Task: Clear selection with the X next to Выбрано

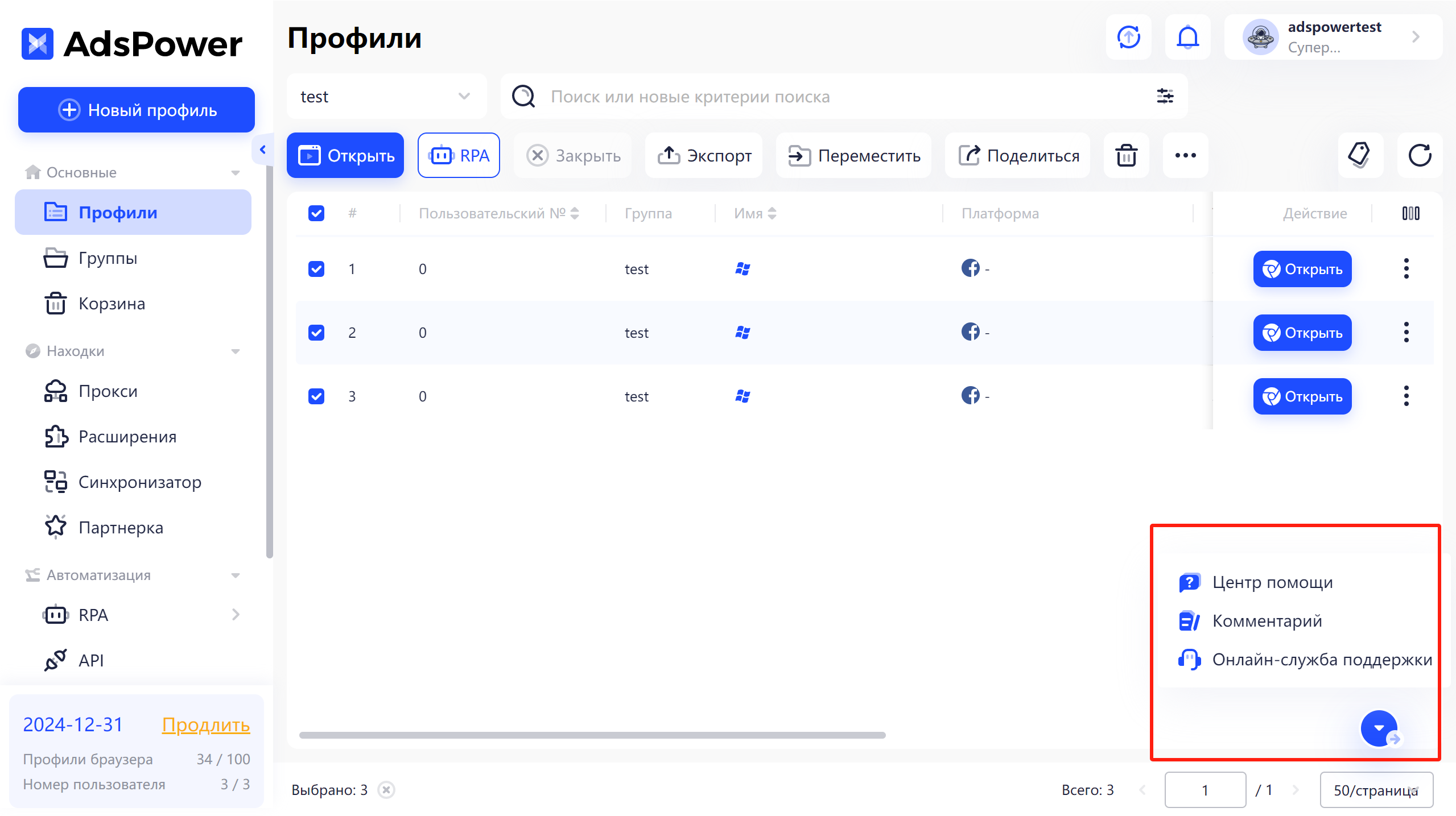Action: click(386, 790)
